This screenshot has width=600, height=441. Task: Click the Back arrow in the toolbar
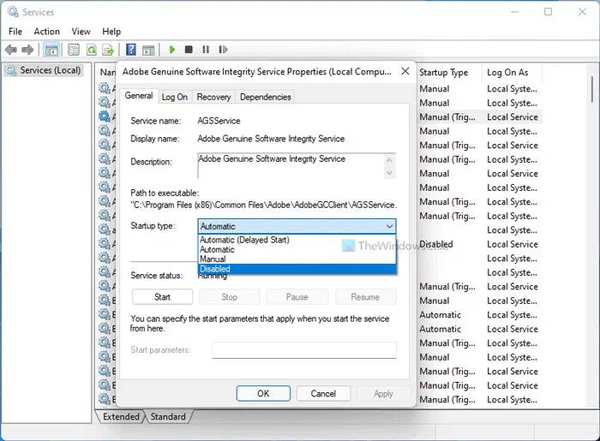pyautogui.click(x=11, y=50)
